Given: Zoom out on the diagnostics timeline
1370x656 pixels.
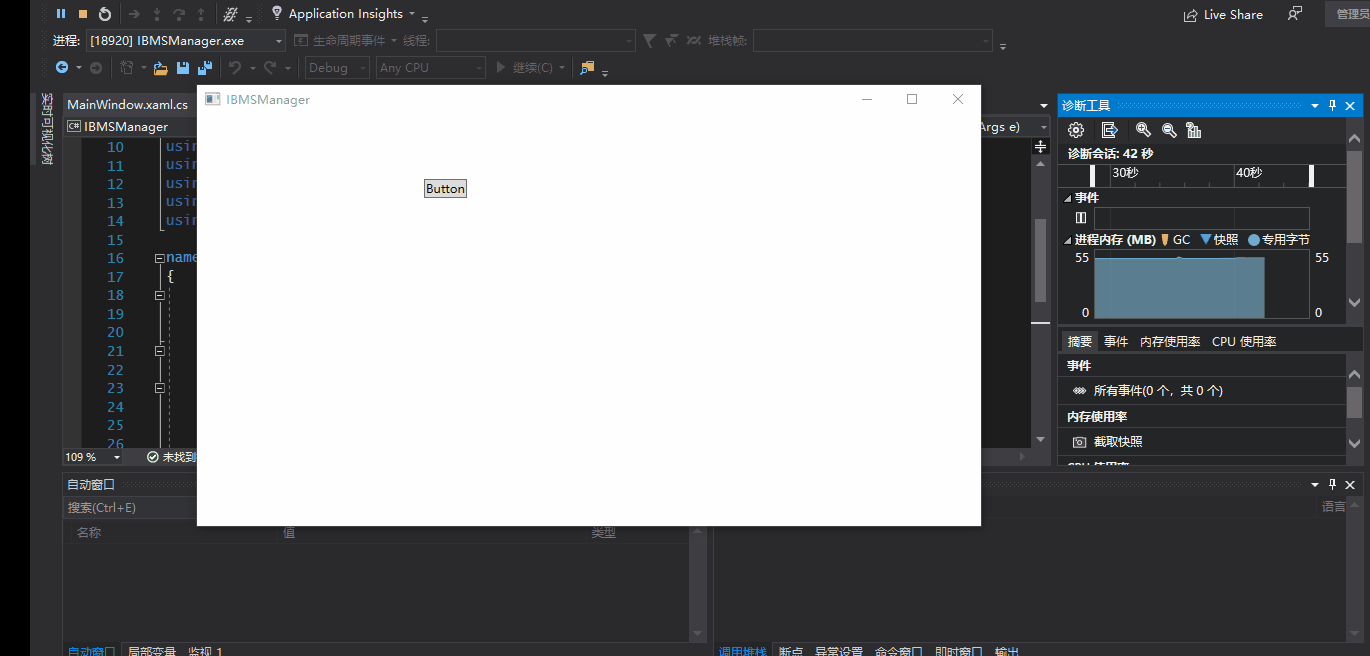Looking at the screenshot, I should click(1168, 130).
